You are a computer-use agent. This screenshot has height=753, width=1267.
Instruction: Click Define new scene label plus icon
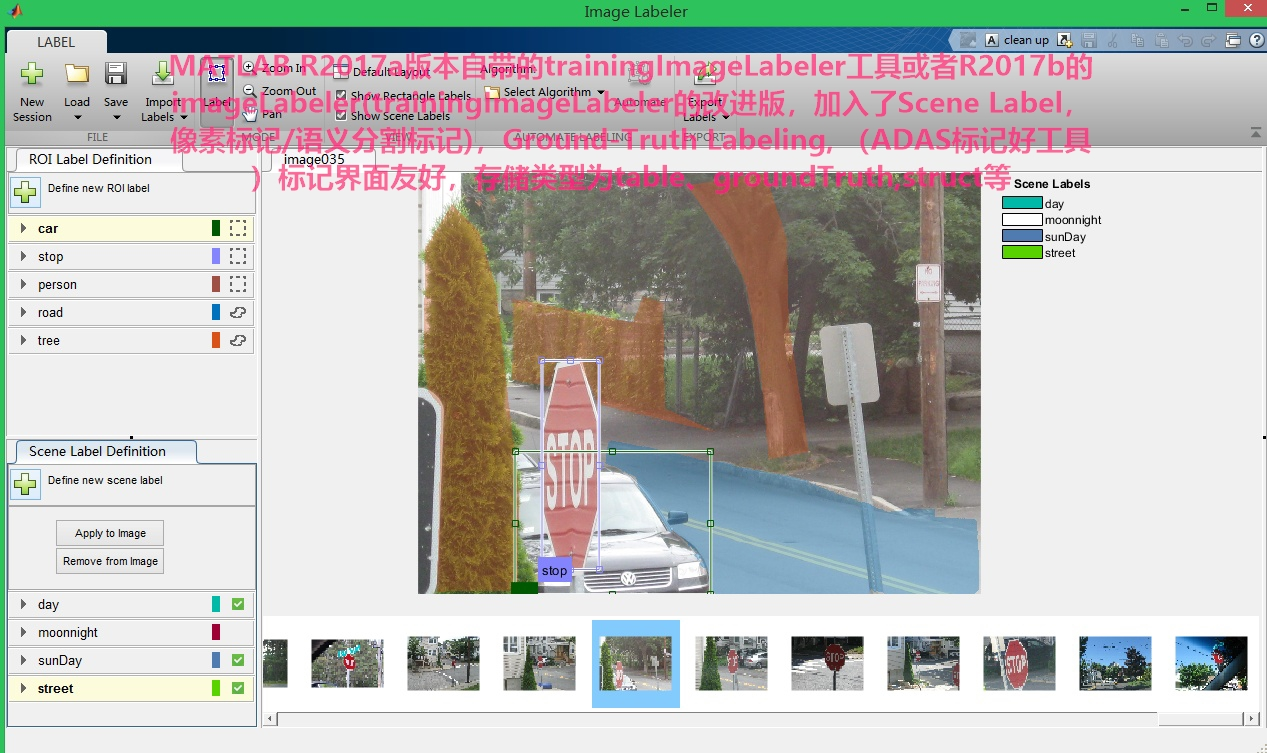point(26,484)
